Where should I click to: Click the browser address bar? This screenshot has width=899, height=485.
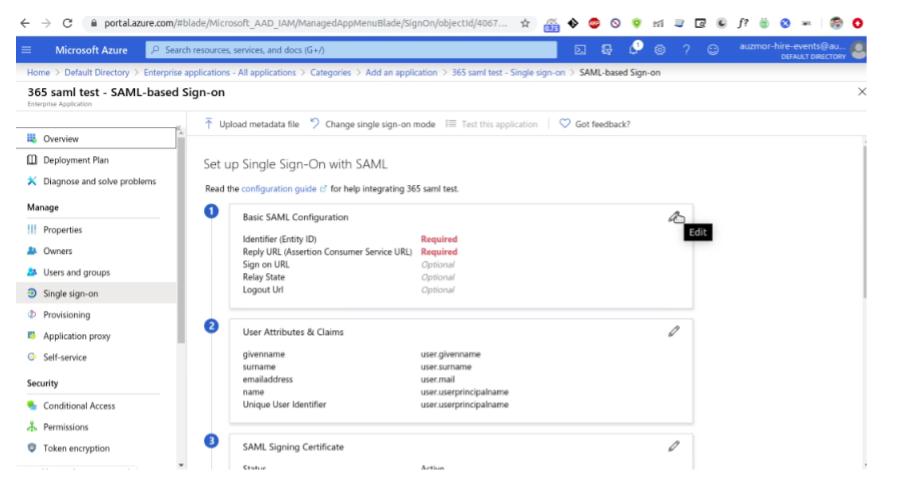click(305, 23)
